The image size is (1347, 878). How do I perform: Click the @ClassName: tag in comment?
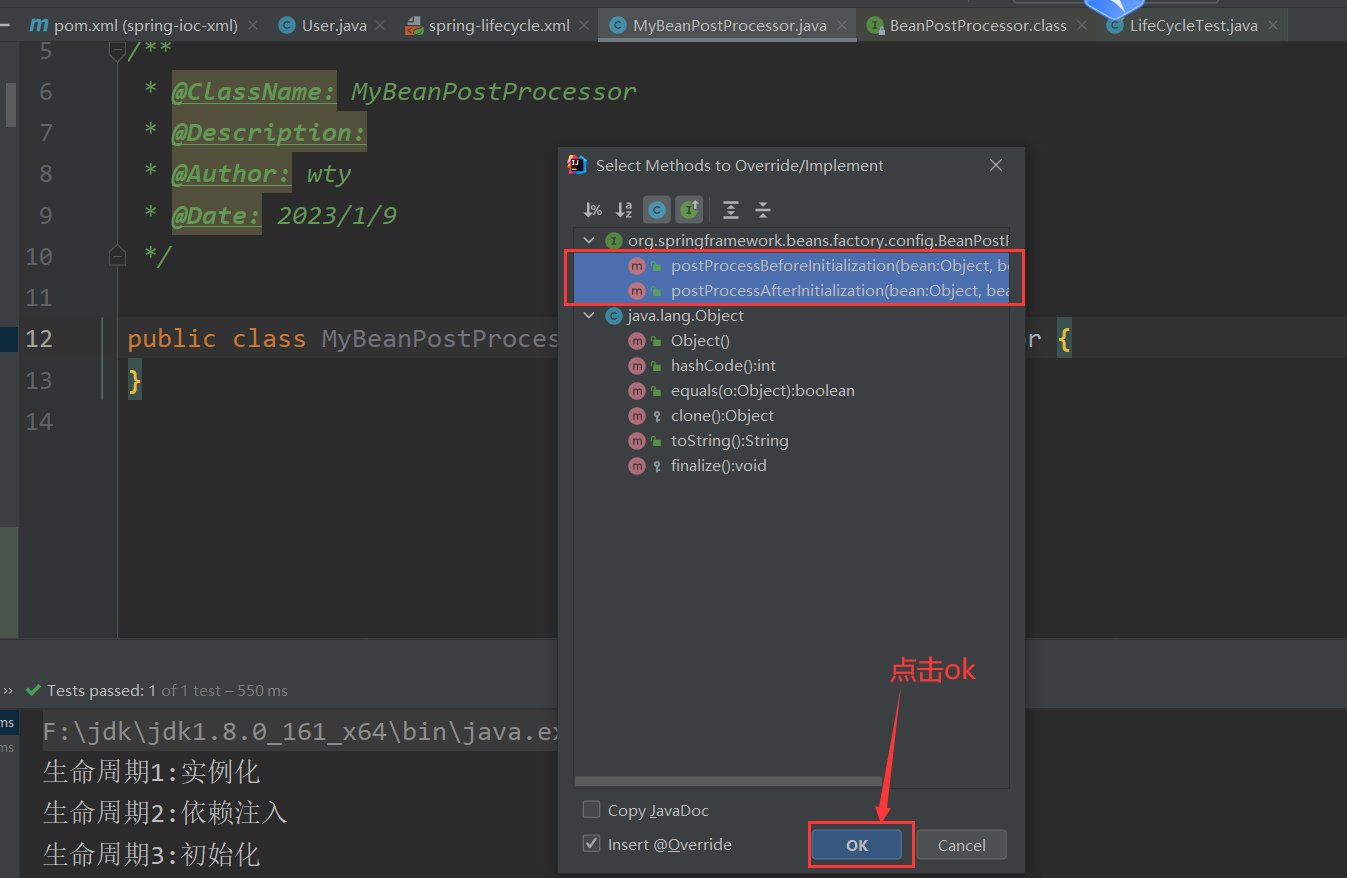[254, 92]
